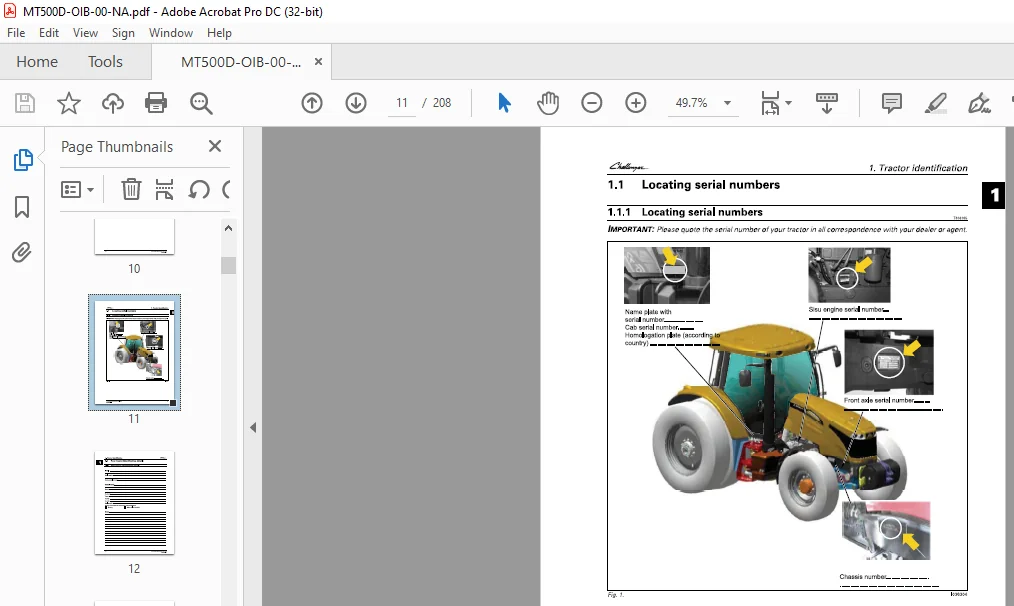Open the Page Thumbnails sidebar icon

coord(23,160)
